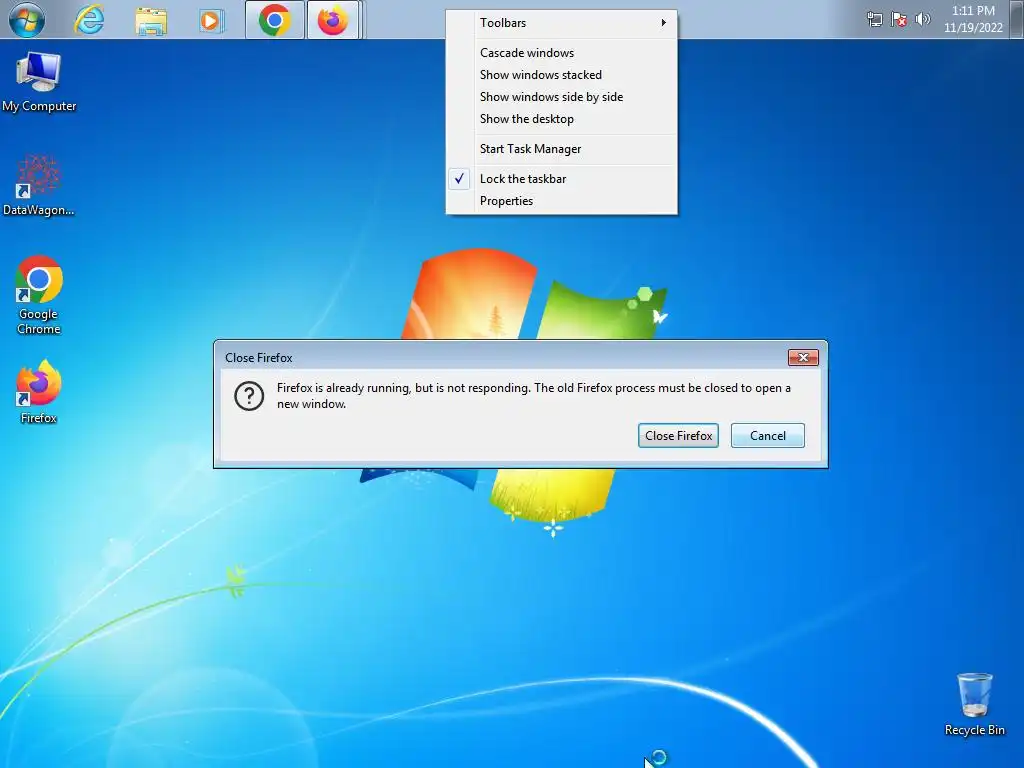Select My Computer desktop icon
Image resolution: width=1024 pixels, height=768 pixels.
(39, 82)
